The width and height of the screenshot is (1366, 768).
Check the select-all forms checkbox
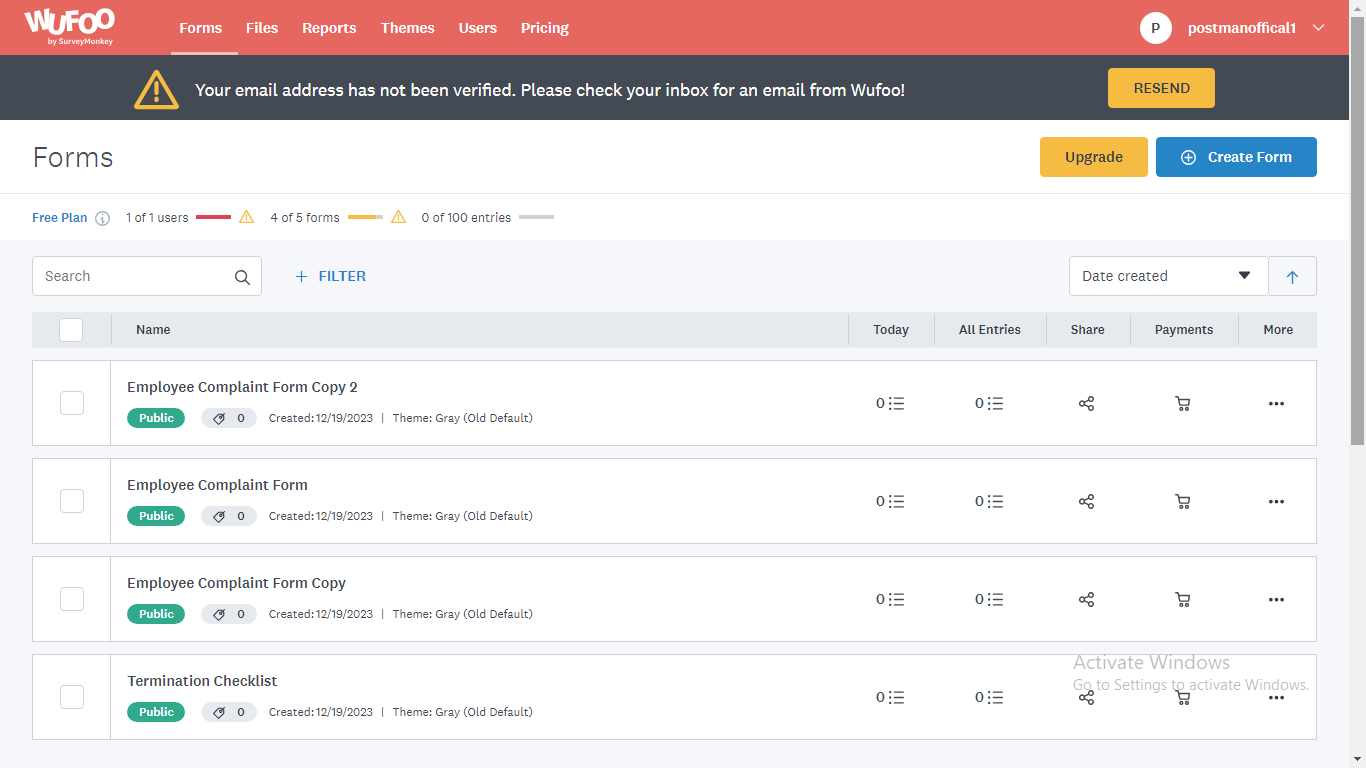tap(71, 330)
